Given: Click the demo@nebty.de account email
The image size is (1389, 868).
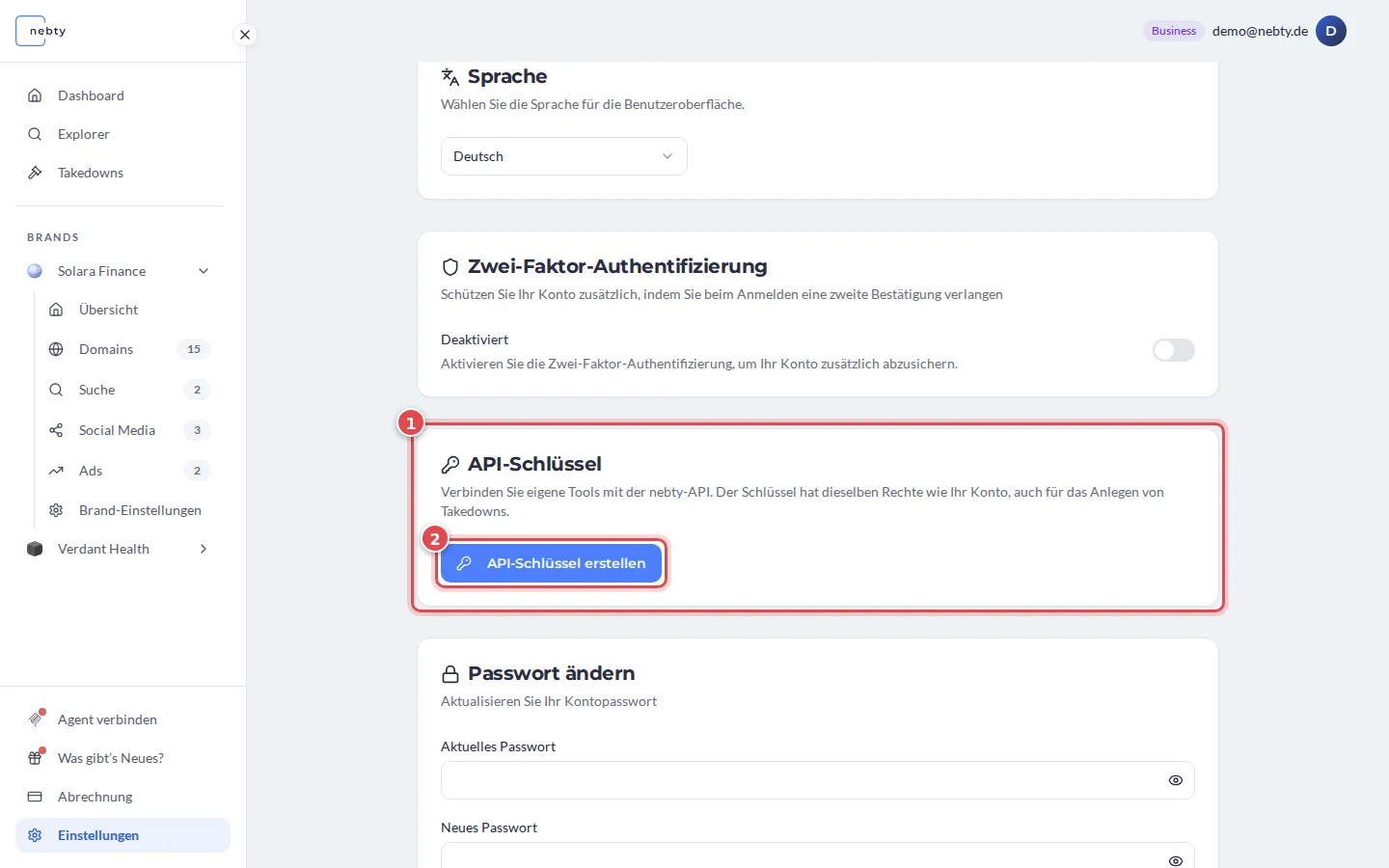Looking at the screenshot, I should click(x=1260, y=31).
